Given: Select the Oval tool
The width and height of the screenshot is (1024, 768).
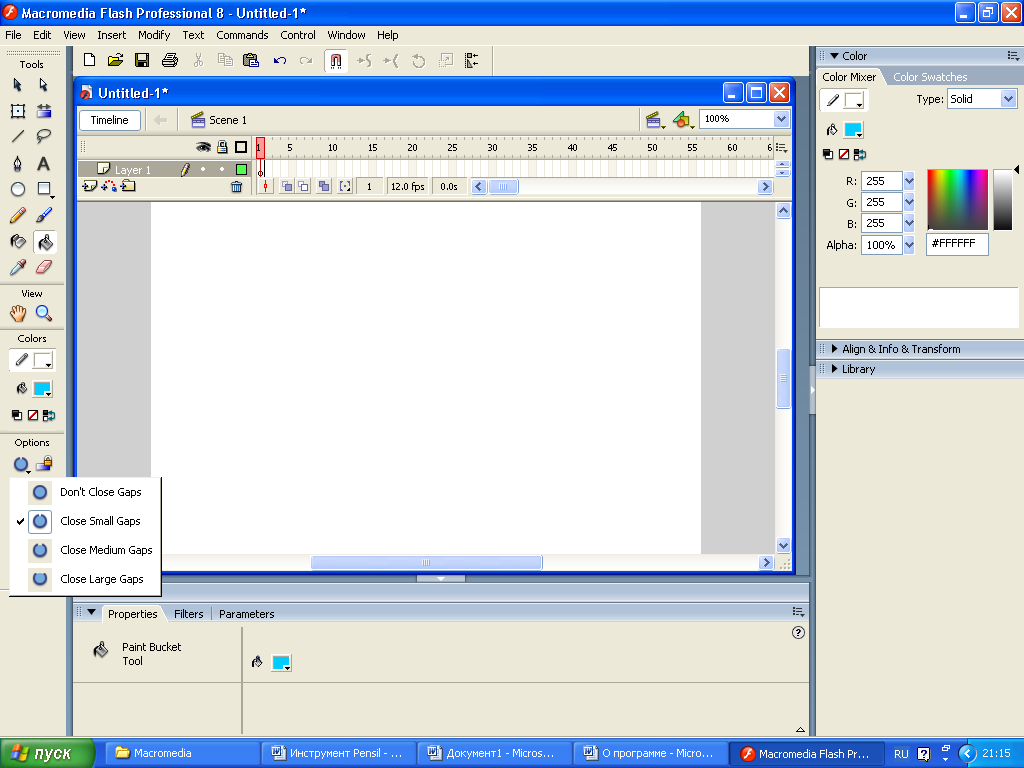Looking at the screenshot, I should tap(18, 189).
